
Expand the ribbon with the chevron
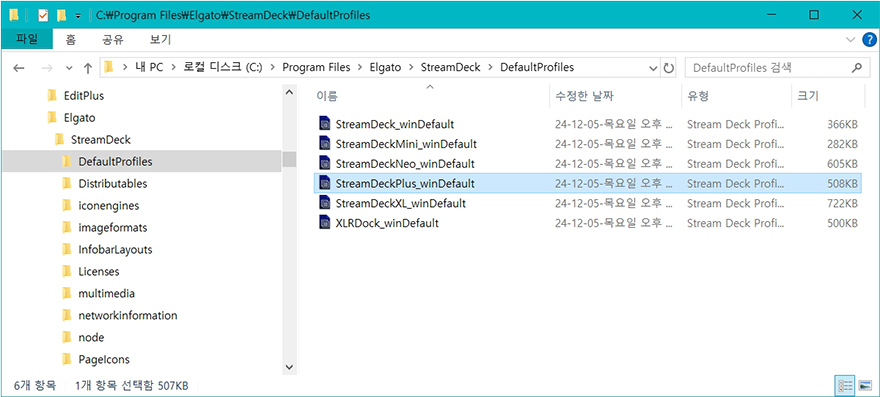pyautogui.click(x=850, y=40)
